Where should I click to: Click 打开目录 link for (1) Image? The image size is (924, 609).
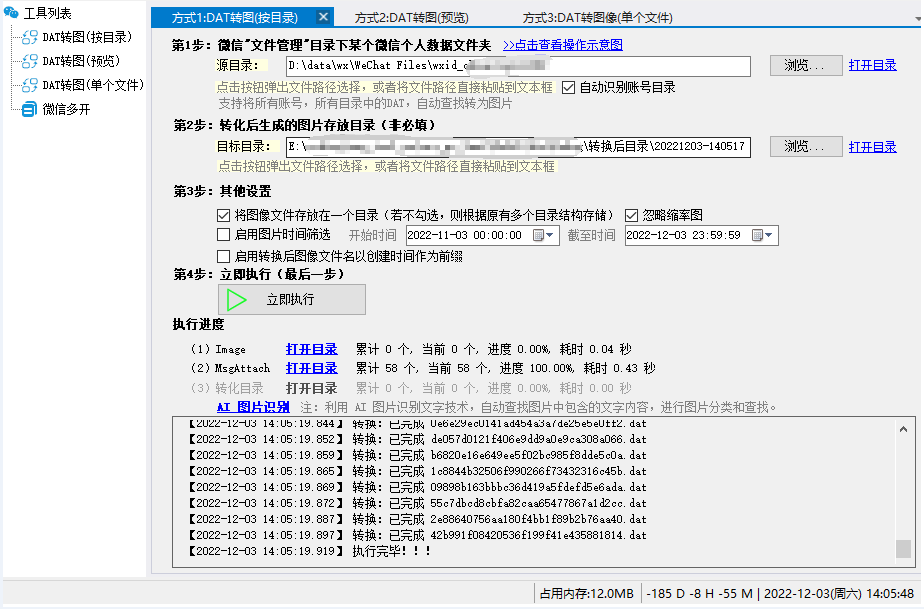[x=311, y=349]
